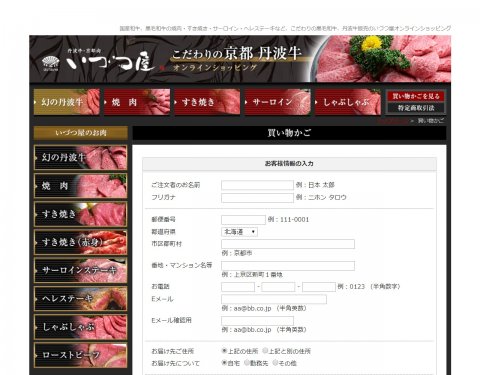The image size is (480, 375).
Task: Open しゃぶしゃぶ top navigation banner
Action: [348, 102]
